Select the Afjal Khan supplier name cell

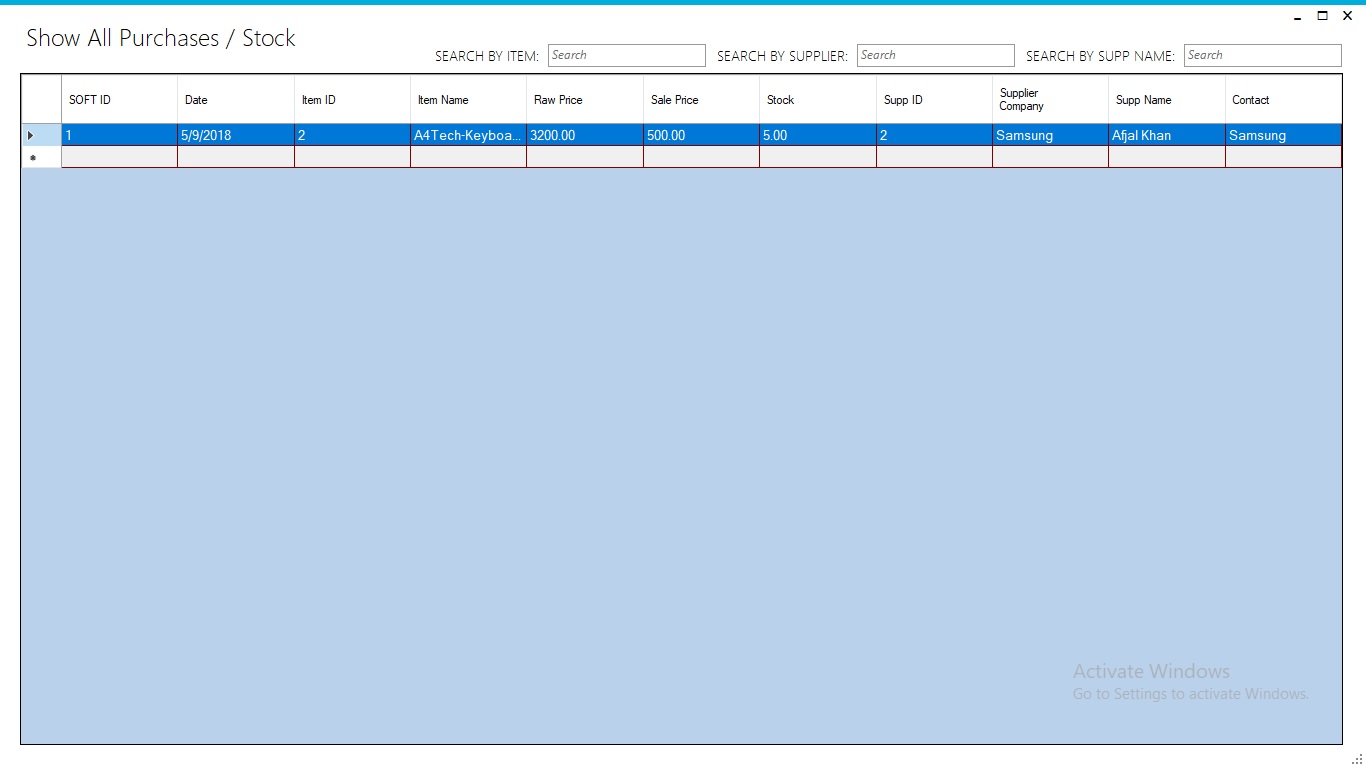[1167, 135]
